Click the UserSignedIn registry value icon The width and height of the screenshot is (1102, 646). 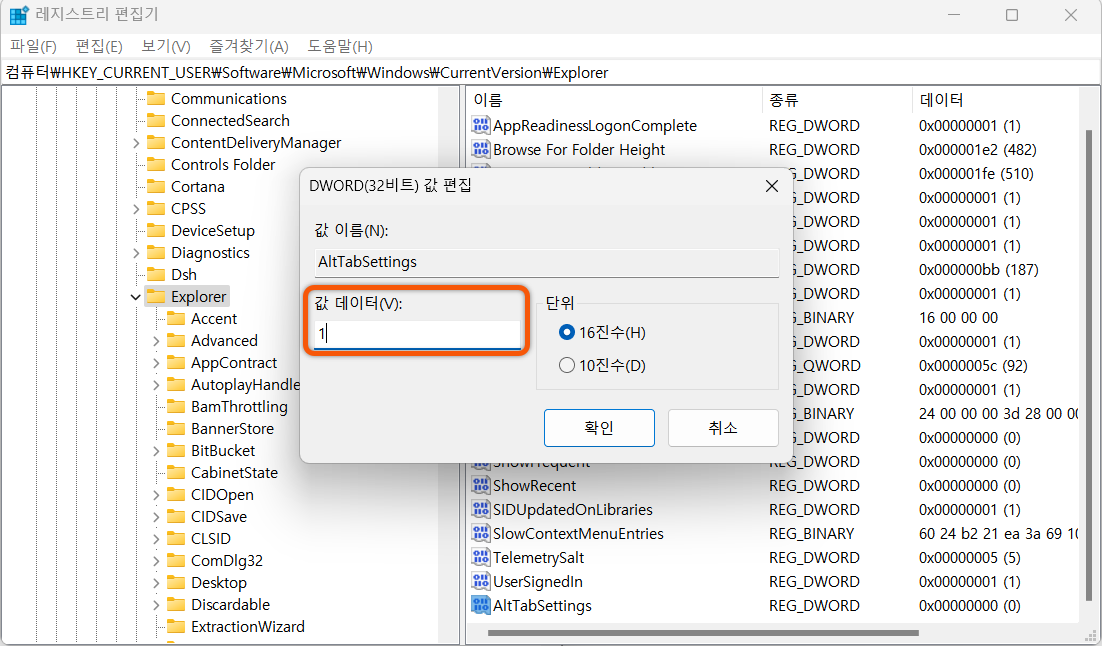click(x=480, y=581)
